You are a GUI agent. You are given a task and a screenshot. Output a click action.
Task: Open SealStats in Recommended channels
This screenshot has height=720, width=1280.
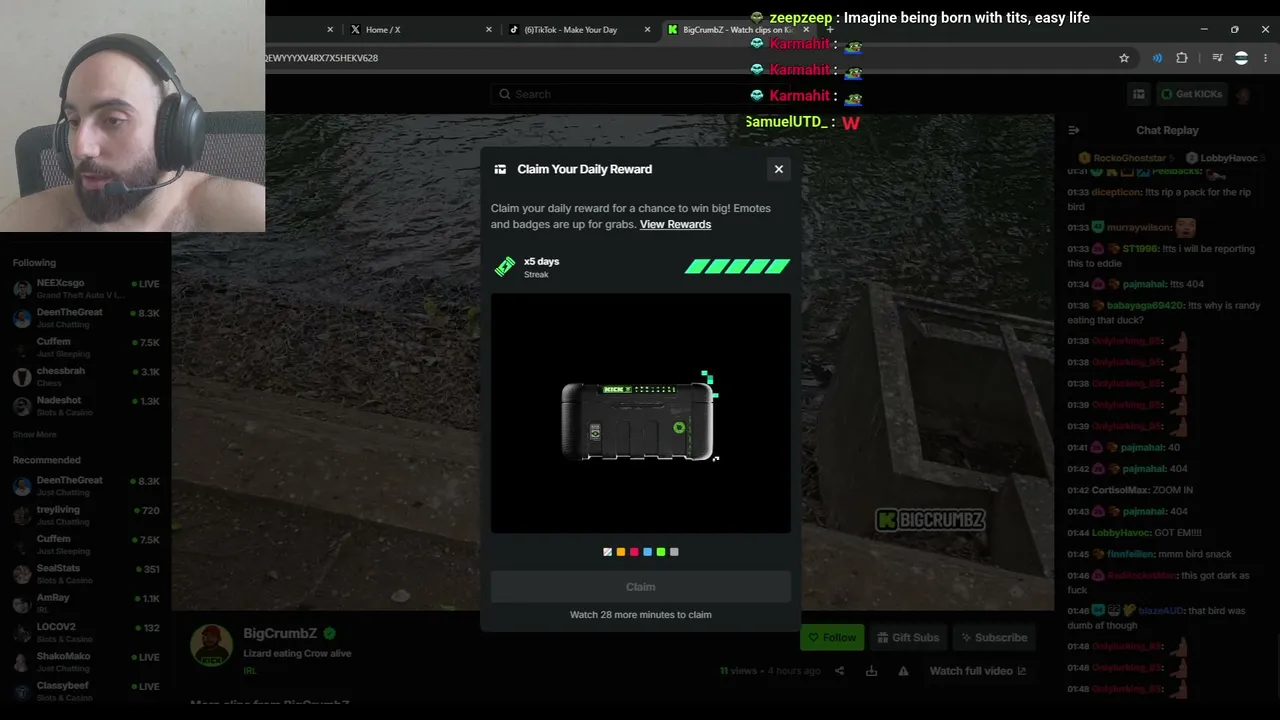click(x=86, y=574)
